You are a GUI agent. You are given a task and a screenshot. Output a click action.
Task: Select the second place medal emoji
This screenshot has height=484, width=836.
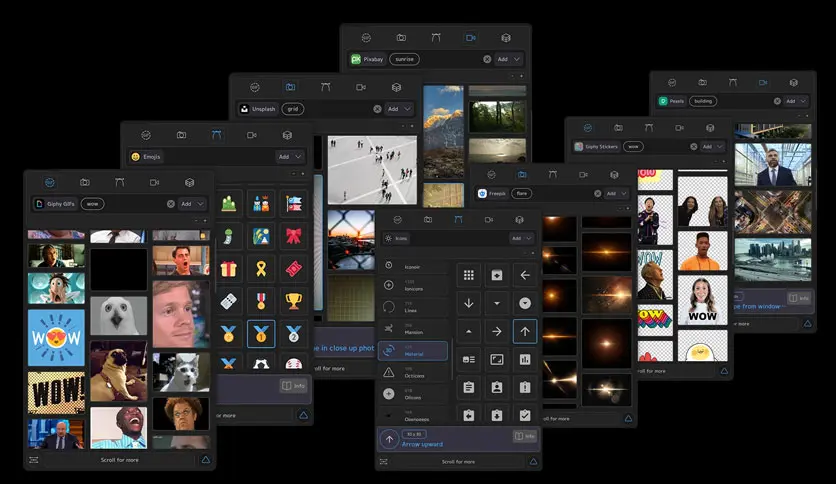293,334
